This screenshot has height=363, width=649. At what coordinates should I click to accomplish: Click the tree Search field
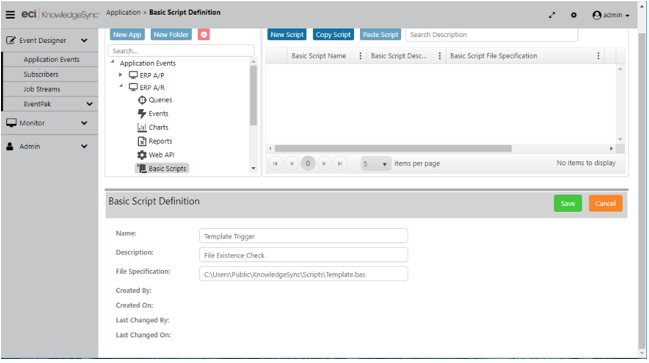click(181, 51)
